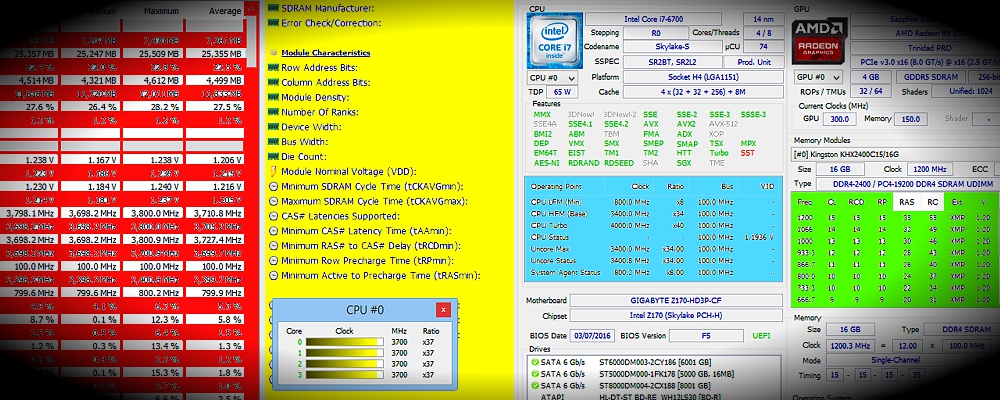Click the Core 3 clock bar
The image size is (1000, 400).
point(344,375)
